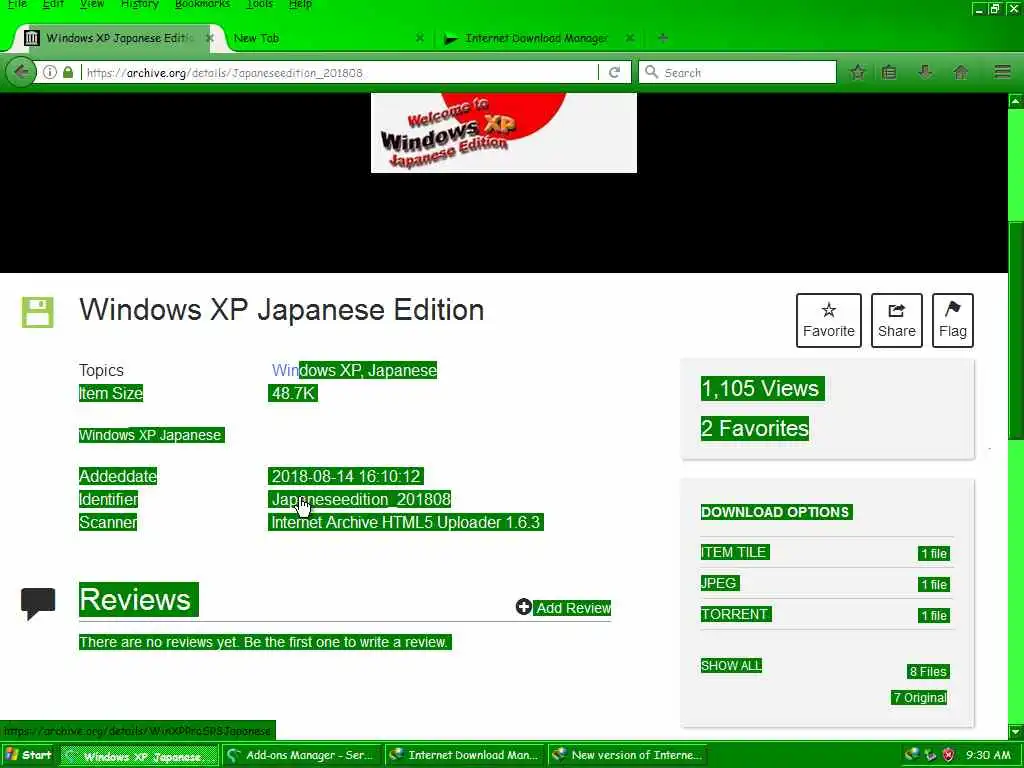The image size is (1024, 768).
Task: Click the red shield tray icon
Action: pyautogui.click(x=949, y=755)
